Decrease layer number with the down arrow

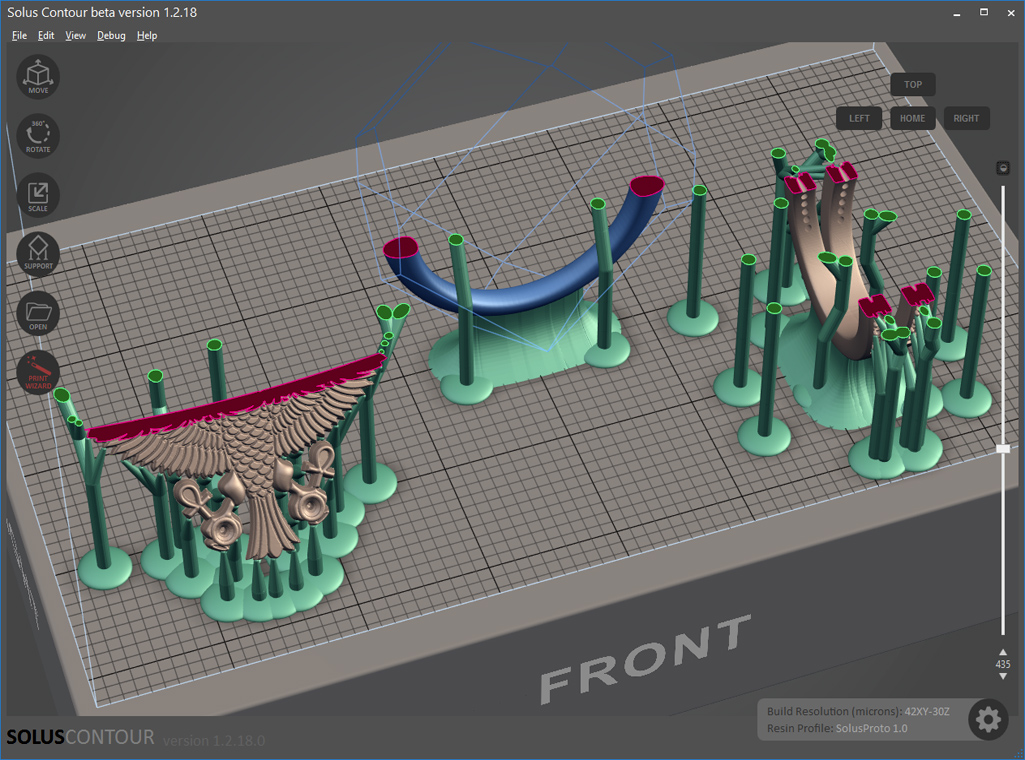1003,676
